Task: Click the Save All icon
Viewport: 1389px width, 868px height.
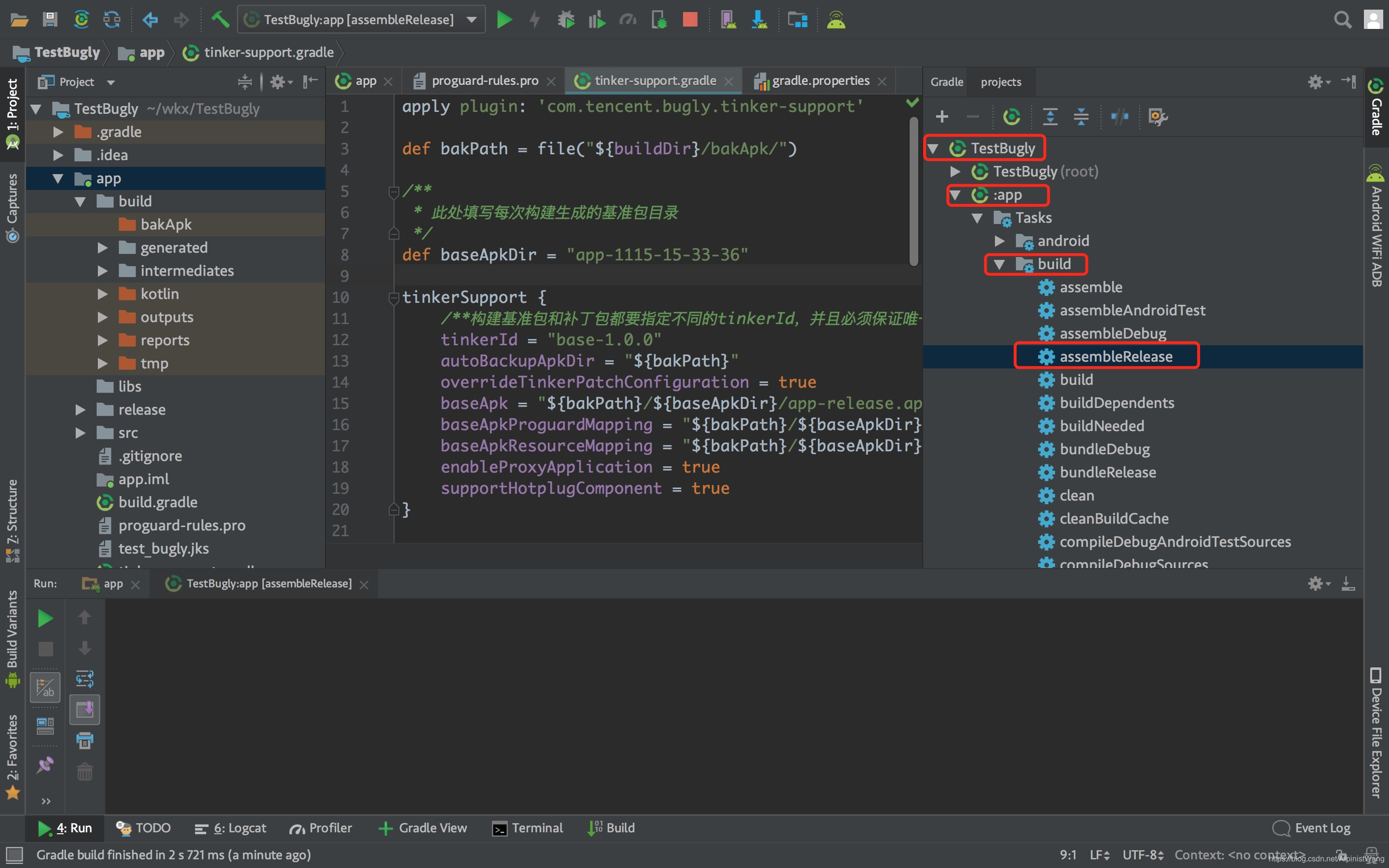Action: [50, 20]
